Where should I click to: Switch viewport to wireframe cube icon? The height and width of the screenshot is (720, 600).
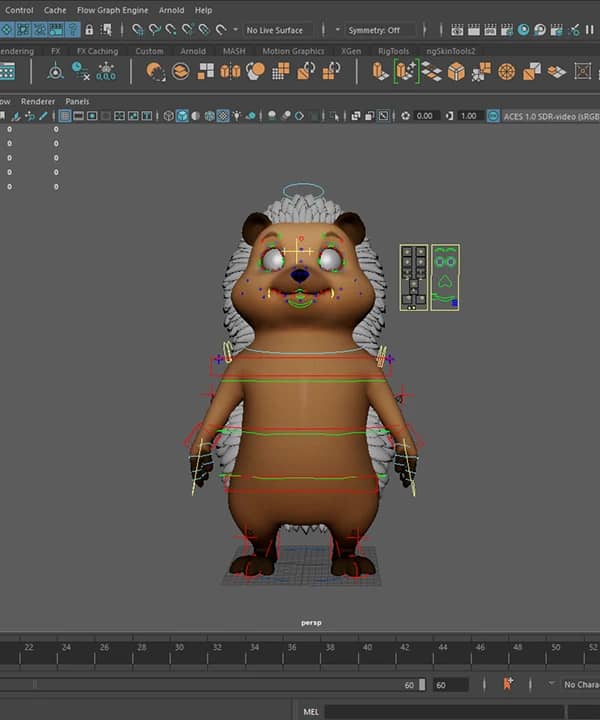point(168,116)
